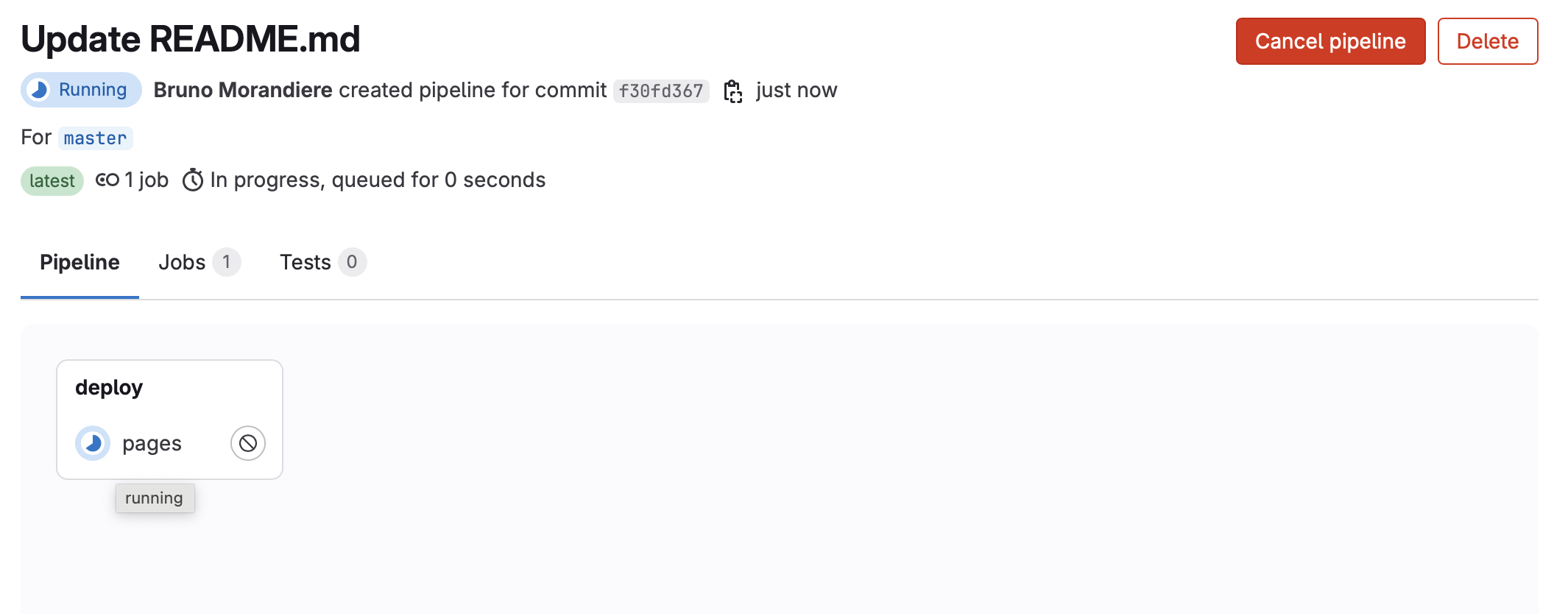The width and height of the screenshot is (1568, 614).
Task: Click the just now timestamp
Action: 797,91
